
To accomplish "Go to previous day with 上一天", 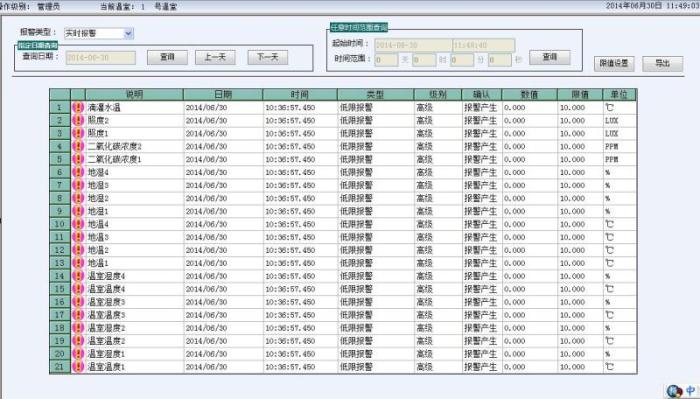I will (215, 57).
